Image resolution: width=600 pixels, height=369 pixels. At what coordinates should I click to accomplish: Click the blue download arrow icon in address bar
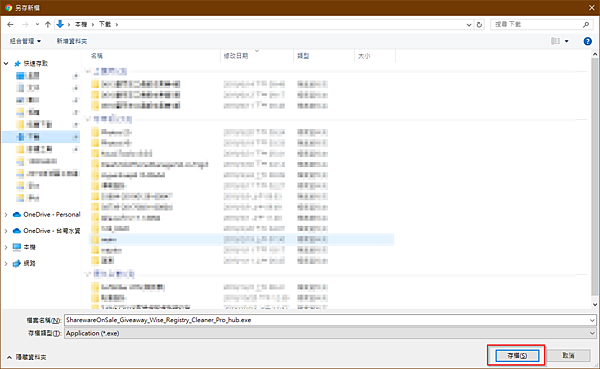point(60,24)
